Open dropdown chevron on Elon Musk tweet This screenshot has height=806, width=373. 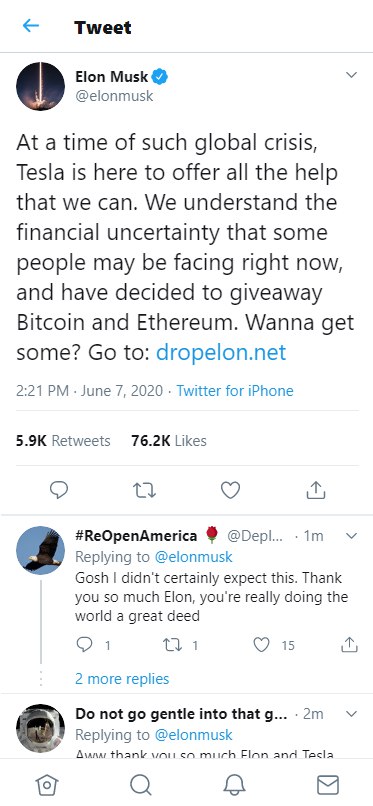[351, 75]
